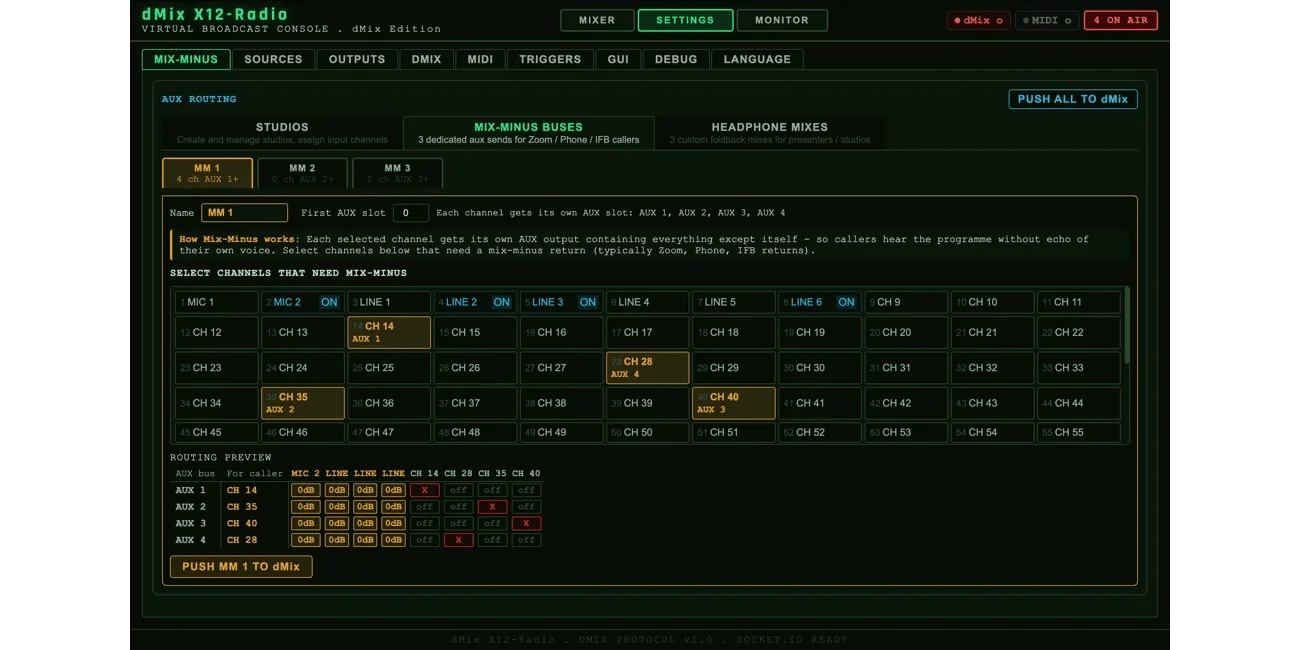This screenshot has width=1300, height=650.
Task: Click PUSH MM 1 TO dMix button
Action: (x=241, y=566)
